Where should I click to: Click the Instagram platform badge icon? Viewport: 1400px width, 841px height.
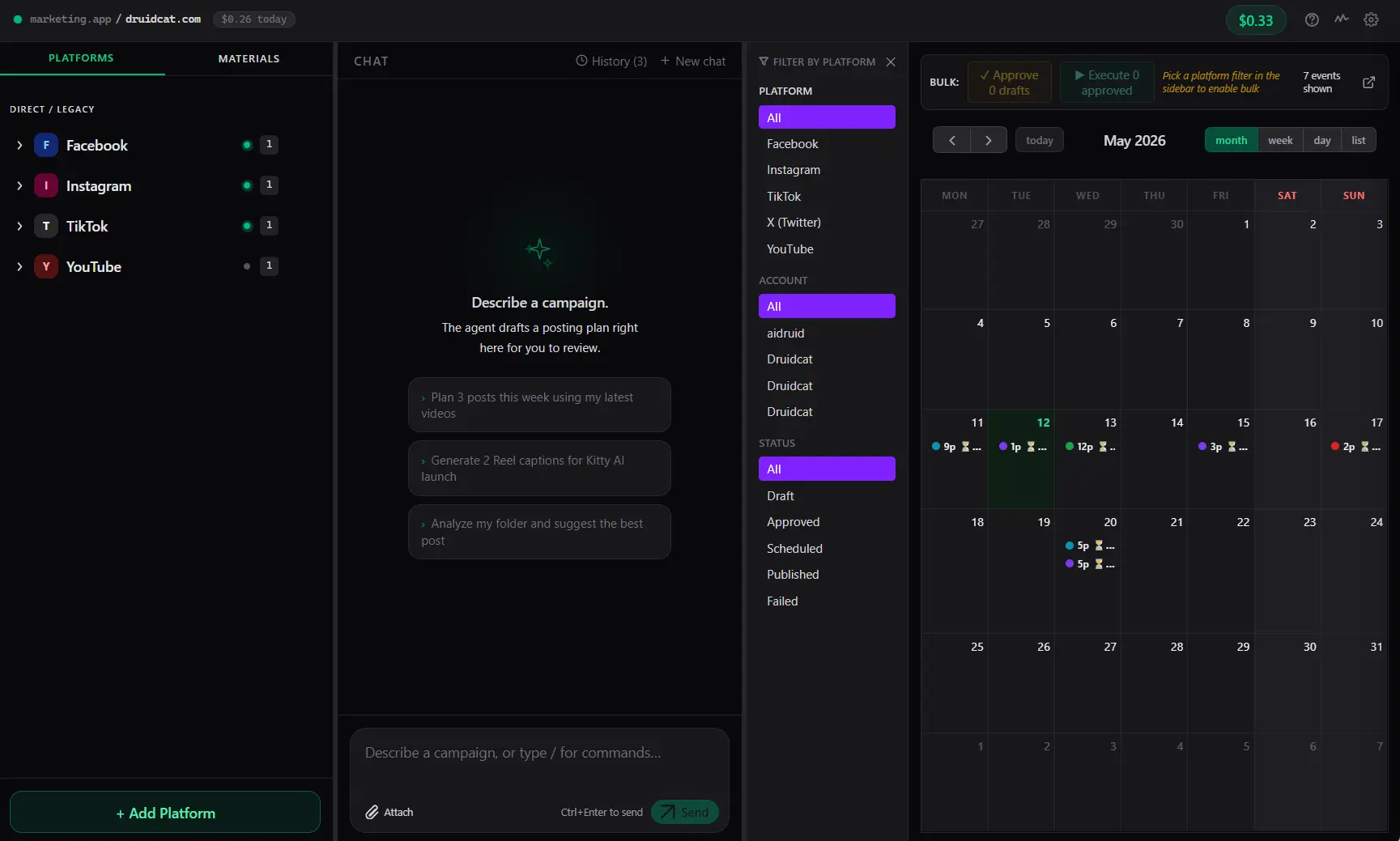pyautogui.click(x=46, y=185)
